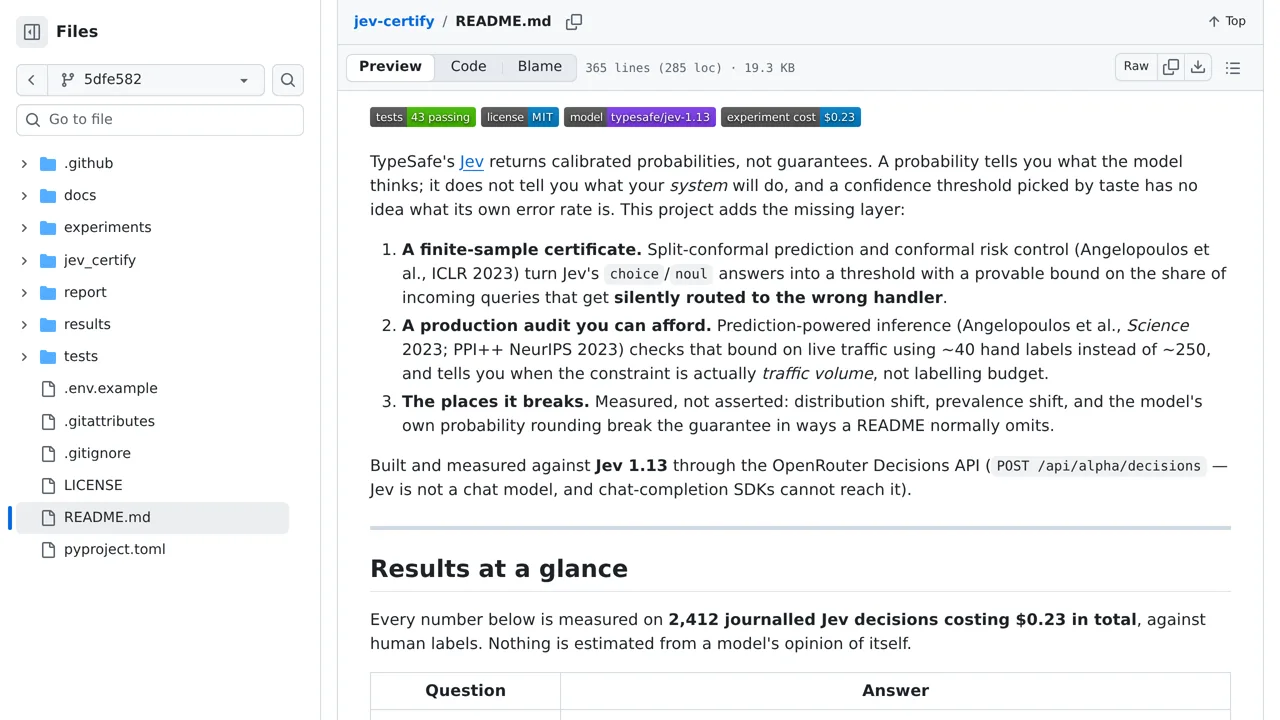1280x720 pixels.
Task: Open the results folder
Action: click(x=87, y=324)
